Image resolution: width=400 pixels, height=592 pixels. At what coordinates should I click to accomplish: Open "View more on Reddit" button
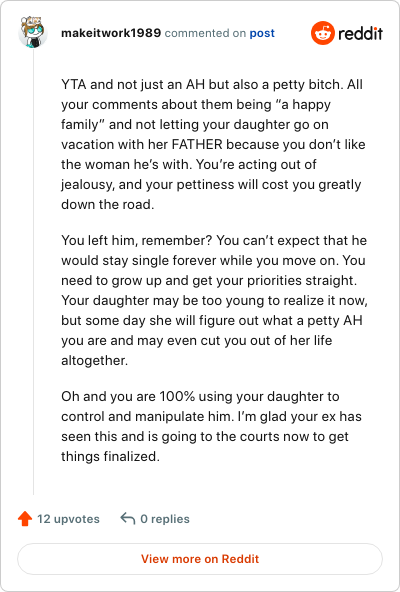pyautogui.click(x=200, y=559)
